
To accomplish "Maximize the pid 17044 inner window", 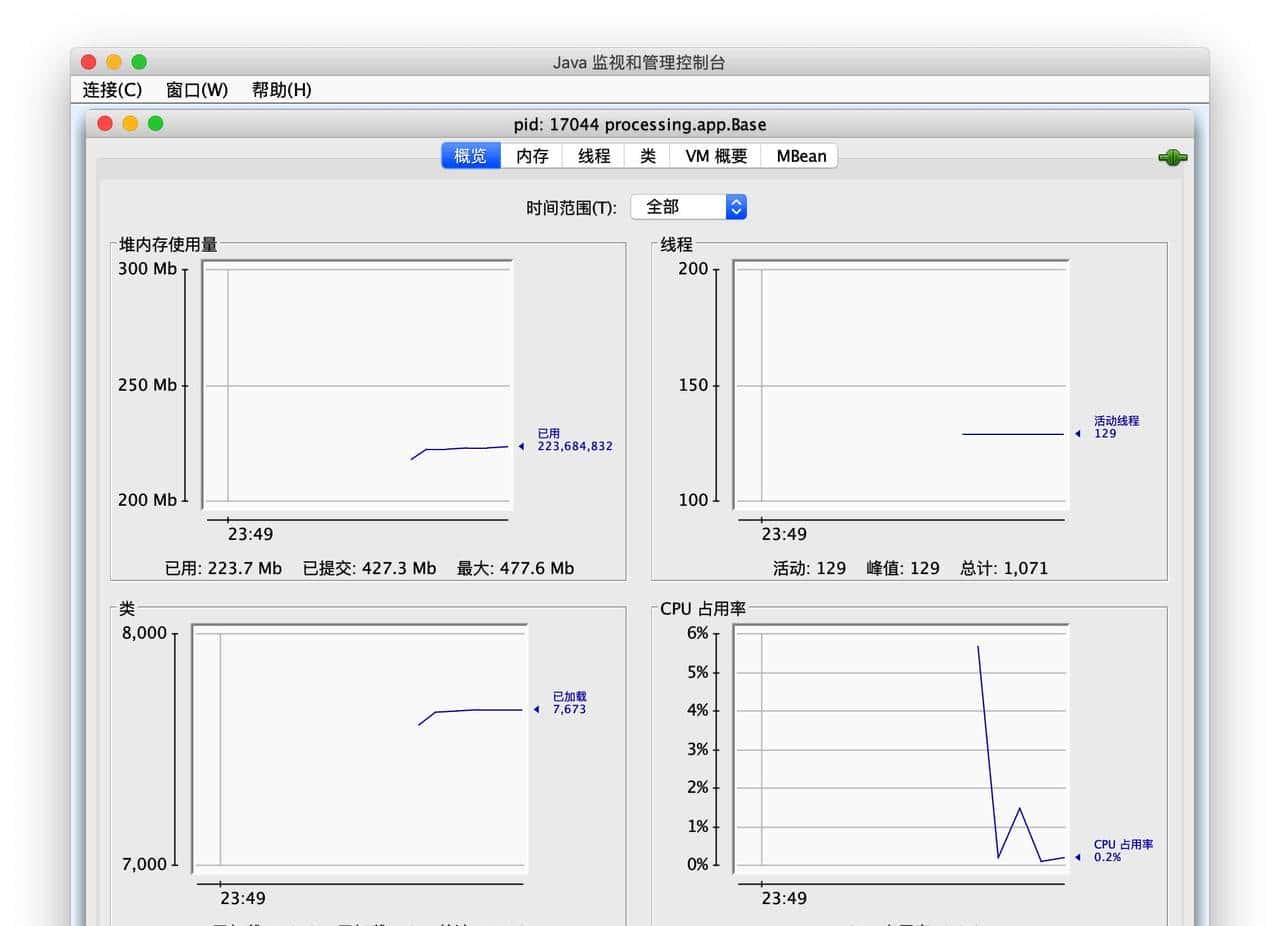I will [x=155, y=124].
